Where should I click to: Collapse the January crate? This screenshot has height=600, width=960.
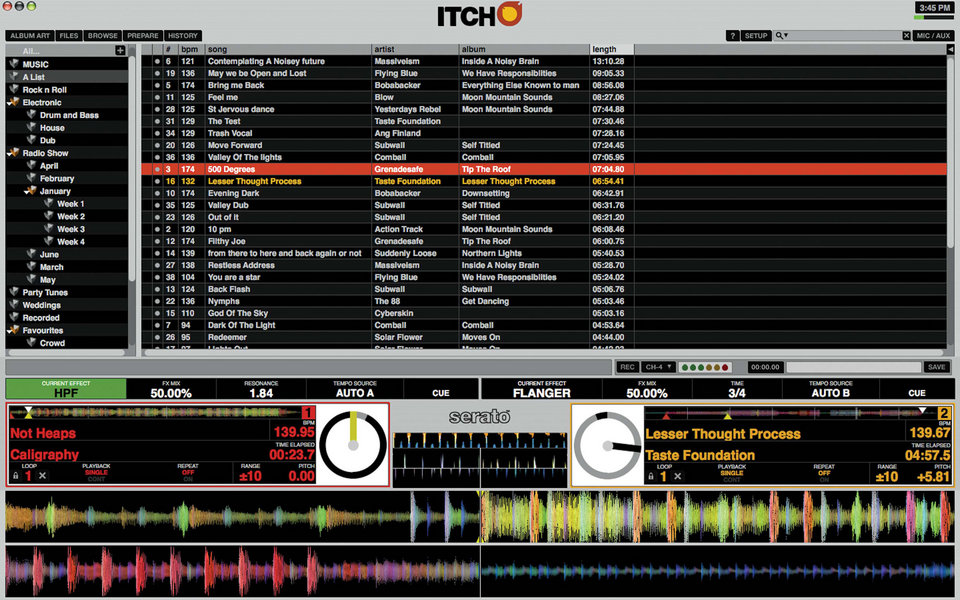29,191
